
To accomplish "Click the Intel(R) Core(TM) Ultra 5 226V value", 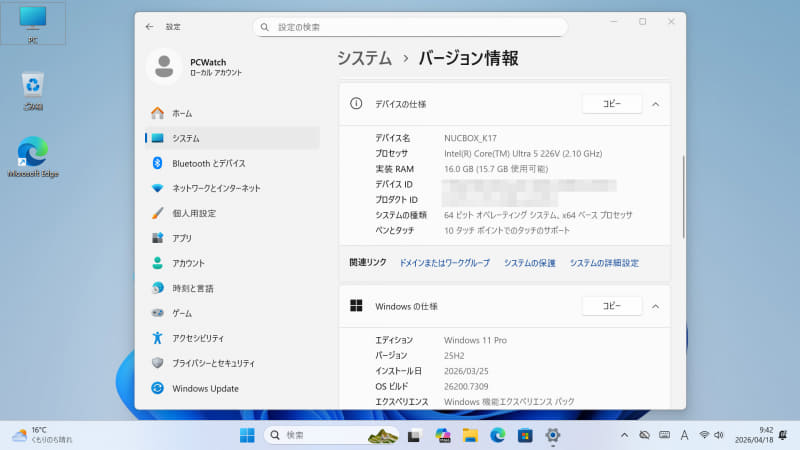I will 523,154.
